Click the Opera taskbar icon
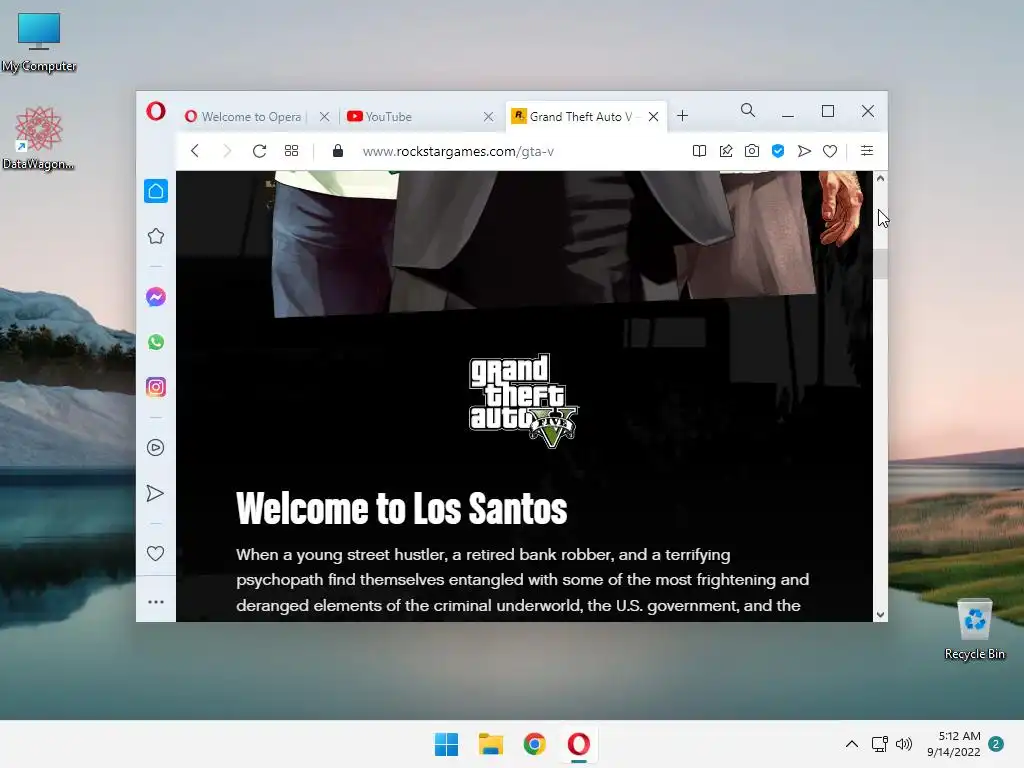 click(x=579, y=744)
